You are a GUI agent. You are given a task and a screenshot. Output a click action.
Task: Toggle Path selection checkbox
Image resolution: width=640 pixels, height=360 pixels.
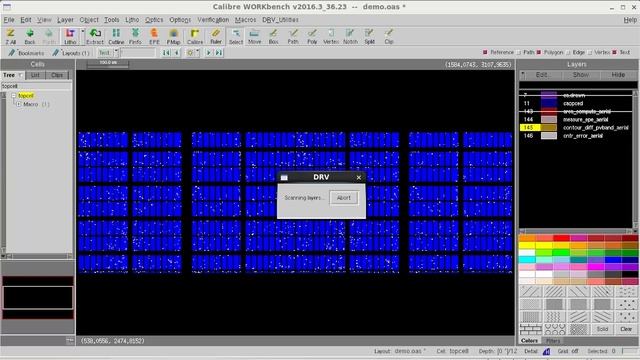click(519, 52)
